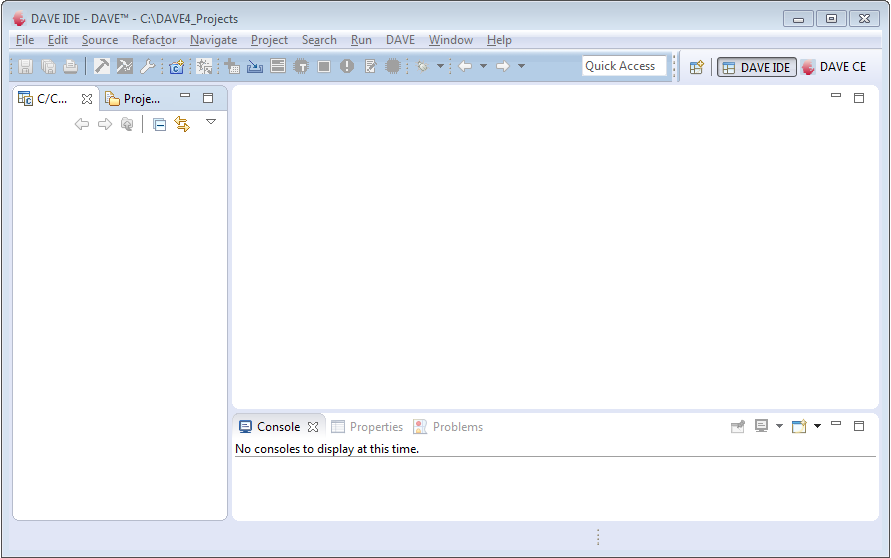Close the C/C++ Projects view tab
The height and width of the screenshot is (558, 891).
coord(87,99)
